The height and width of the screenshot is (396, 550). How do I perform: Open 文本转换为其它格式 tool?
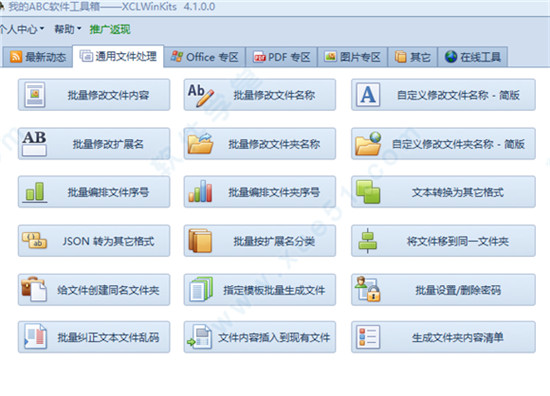443,192
